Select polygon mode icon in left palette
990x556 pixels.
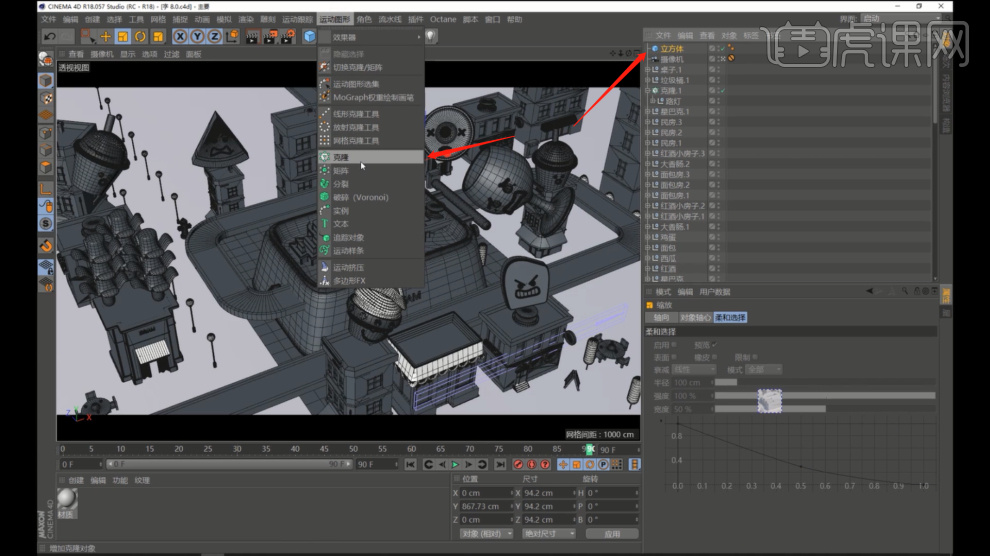pos(46,167)
